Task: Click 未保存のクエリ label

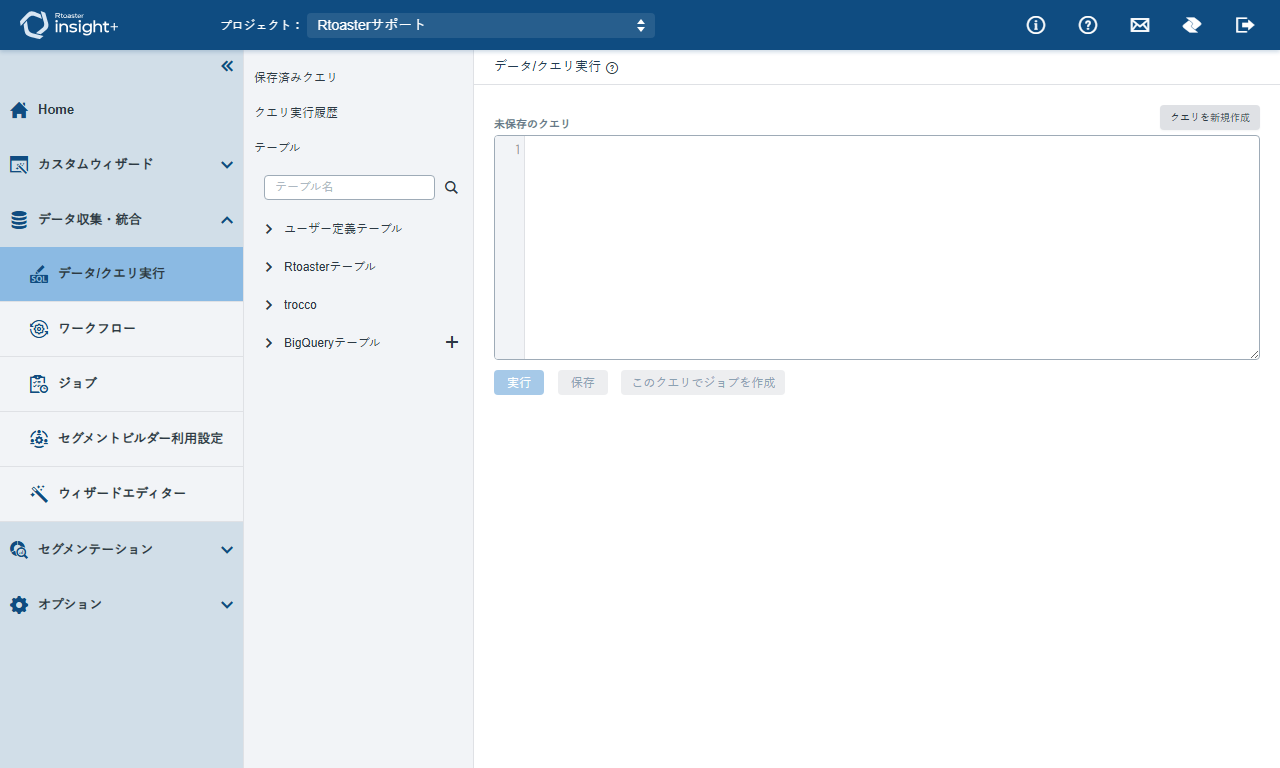Action: 532,124
